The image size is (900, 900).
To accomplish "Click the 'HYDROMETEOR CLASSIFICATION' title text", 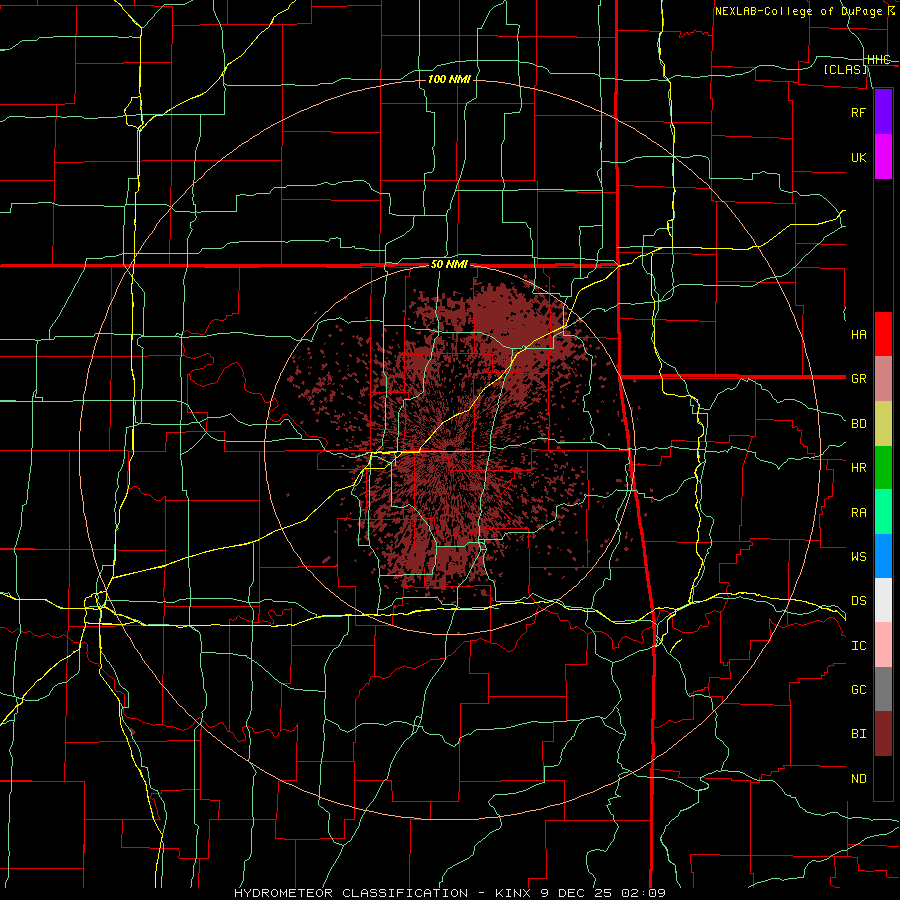I will (351, 893).
